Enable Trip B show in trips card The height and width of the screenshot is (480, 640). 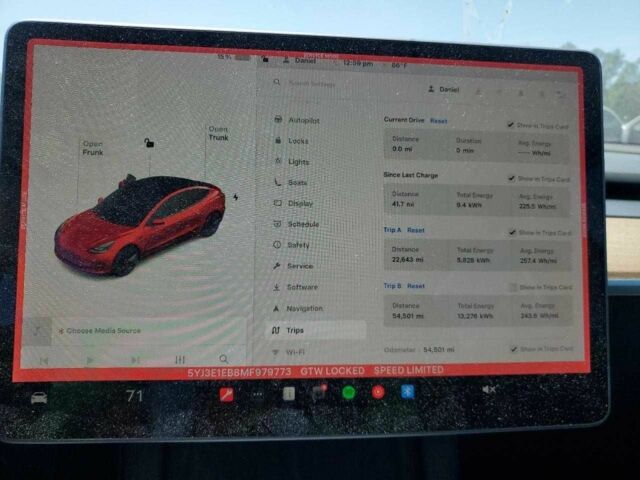coord(513,287)
